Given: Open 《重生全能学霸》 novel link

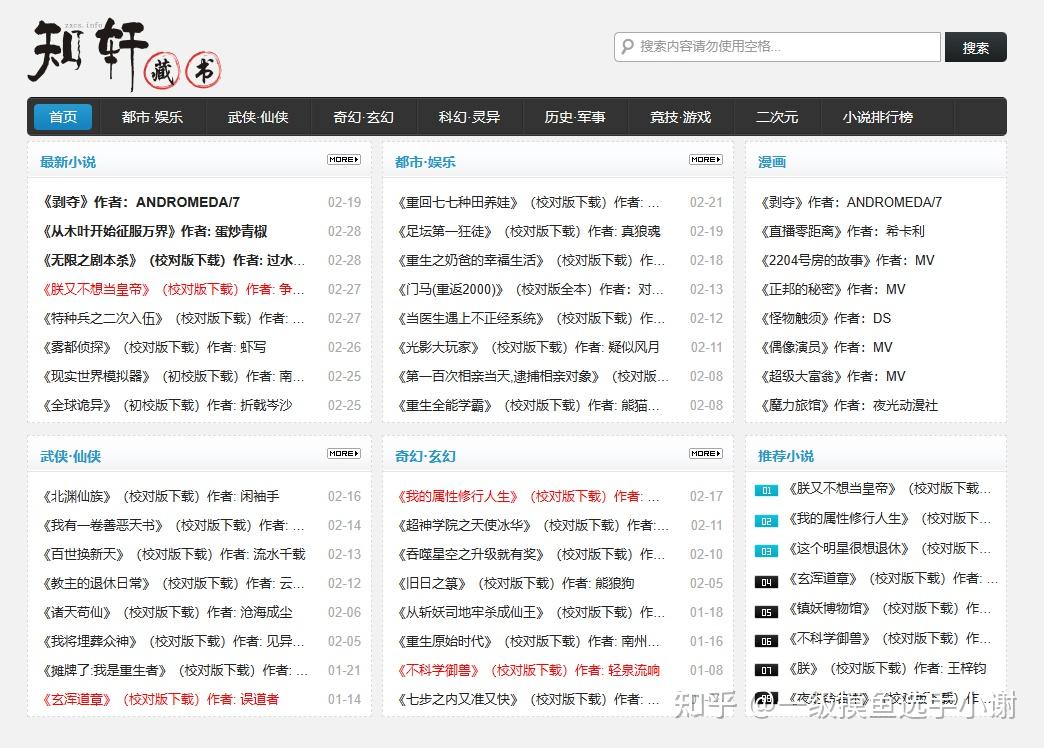Looking at the screenshot, I should (x=528, y=406).
